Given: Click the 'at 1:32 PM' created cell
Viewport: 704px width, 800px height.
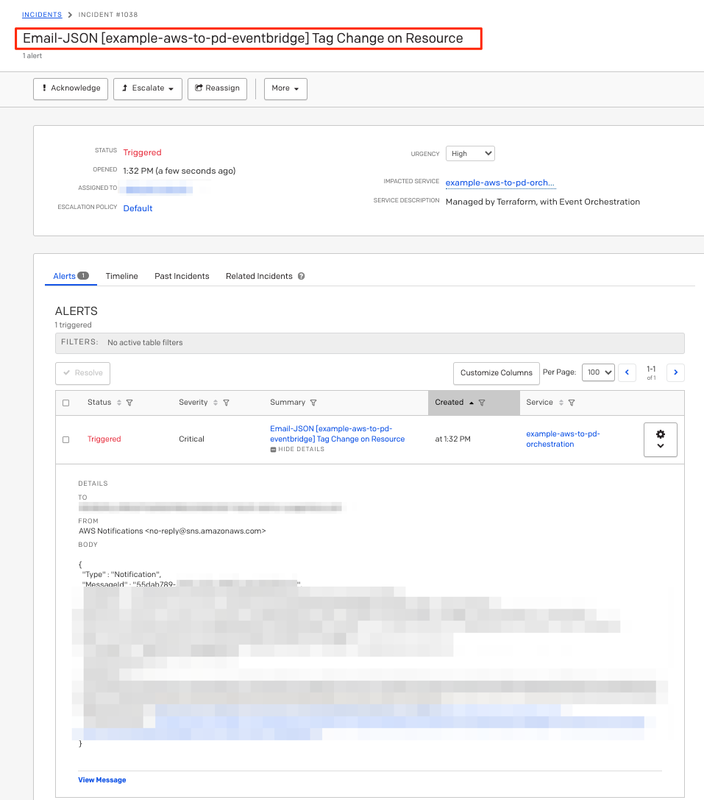Looking at the screenshot, I should 452,439.
